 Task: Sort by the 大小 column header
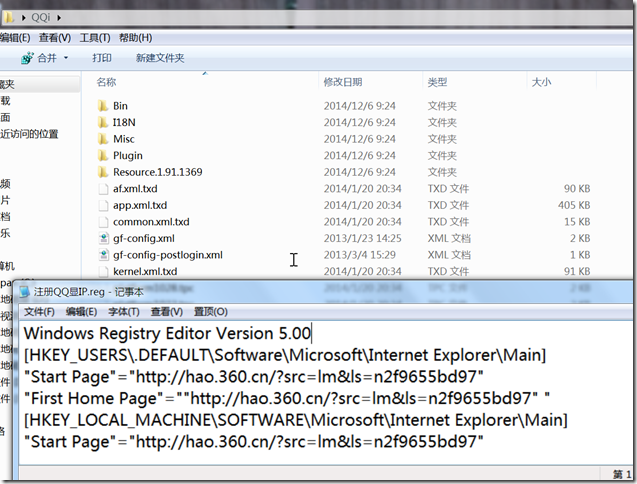pos(542,82)
